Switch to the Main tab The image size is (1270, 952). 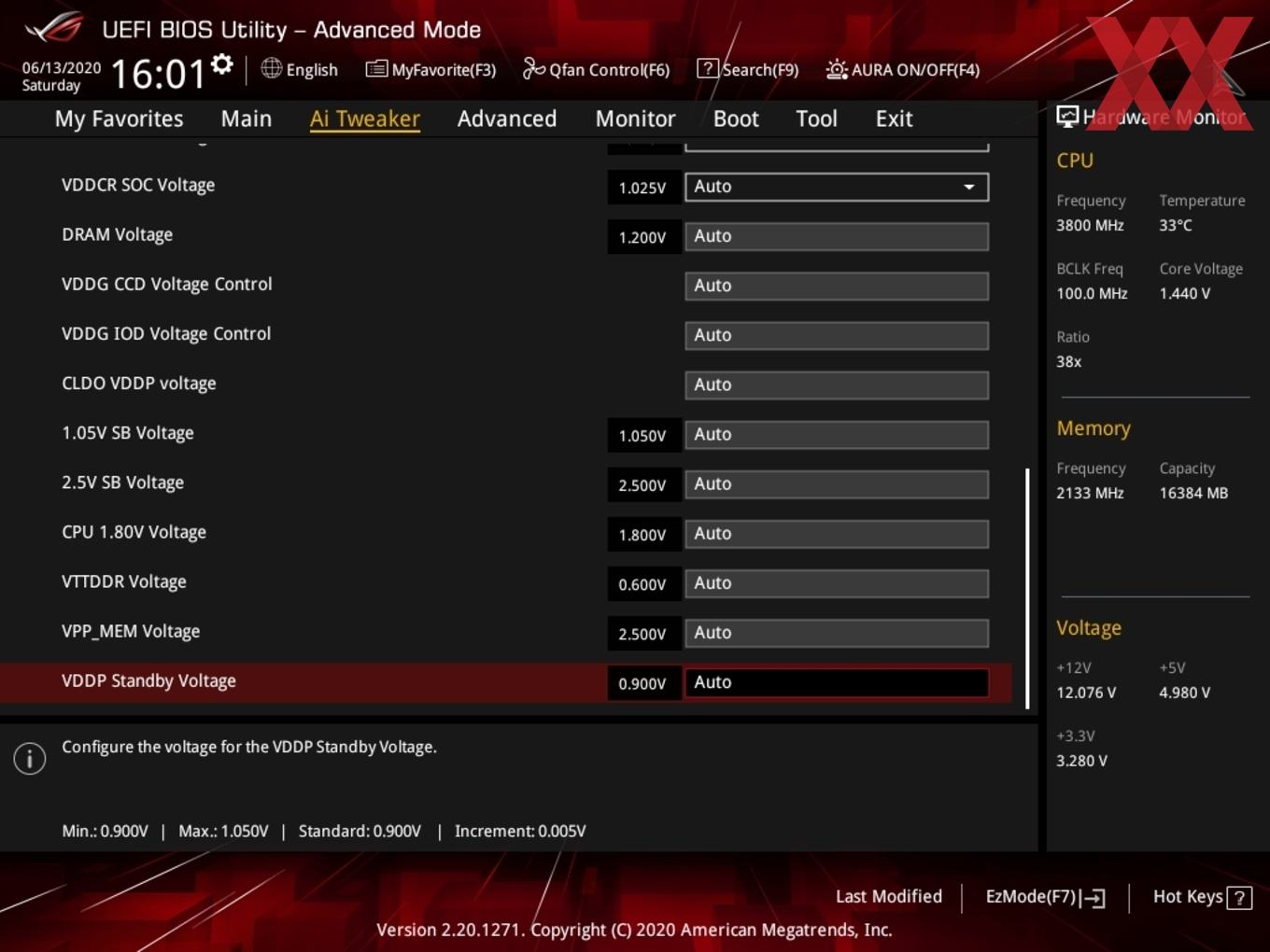pyautogui.click(x=247, y=119)
